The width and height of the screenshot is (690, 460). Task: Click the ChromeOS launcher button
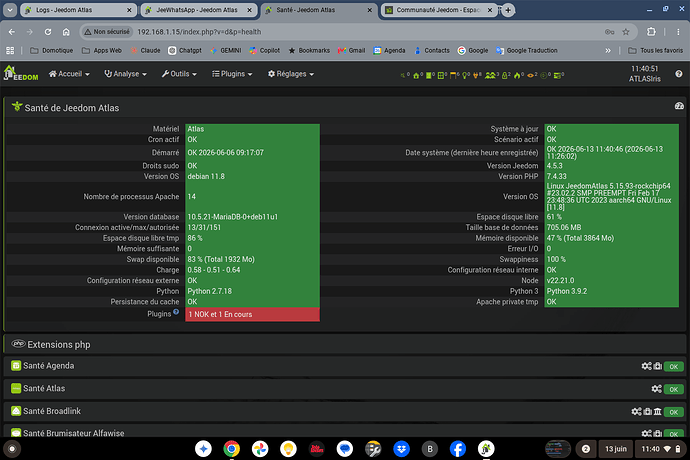point(12,449)
